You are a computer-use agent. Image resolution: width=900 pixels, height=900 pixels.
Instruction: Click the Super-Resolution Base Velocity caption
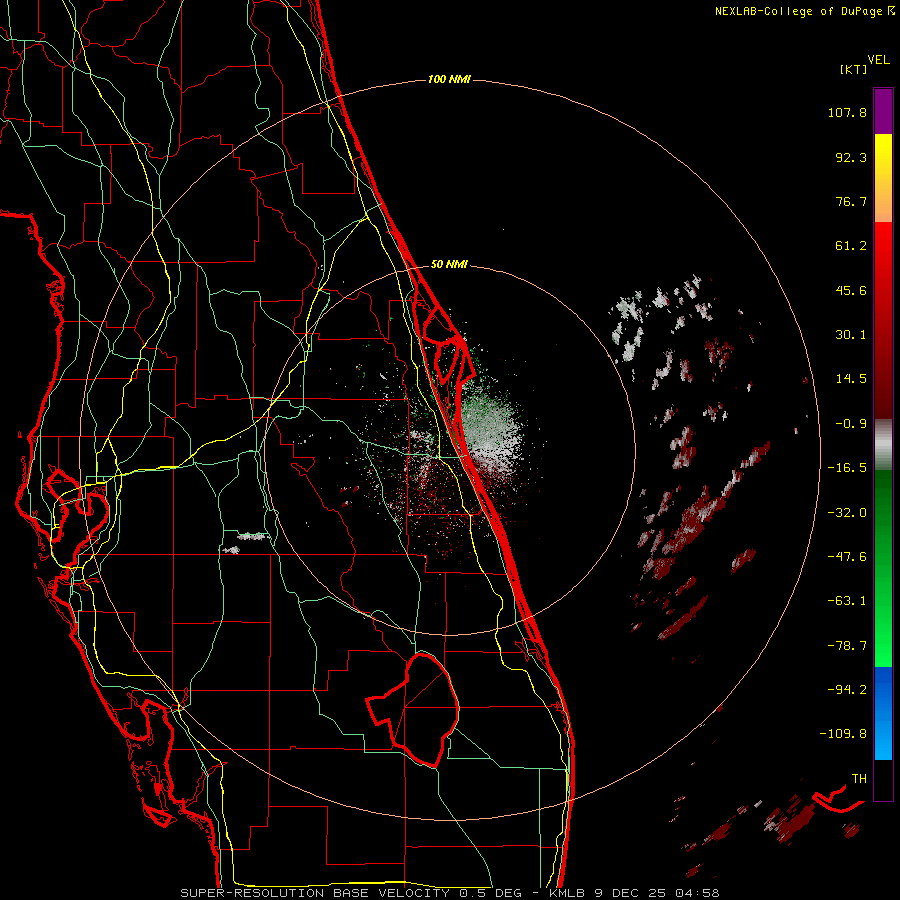[x=449, y=893]
